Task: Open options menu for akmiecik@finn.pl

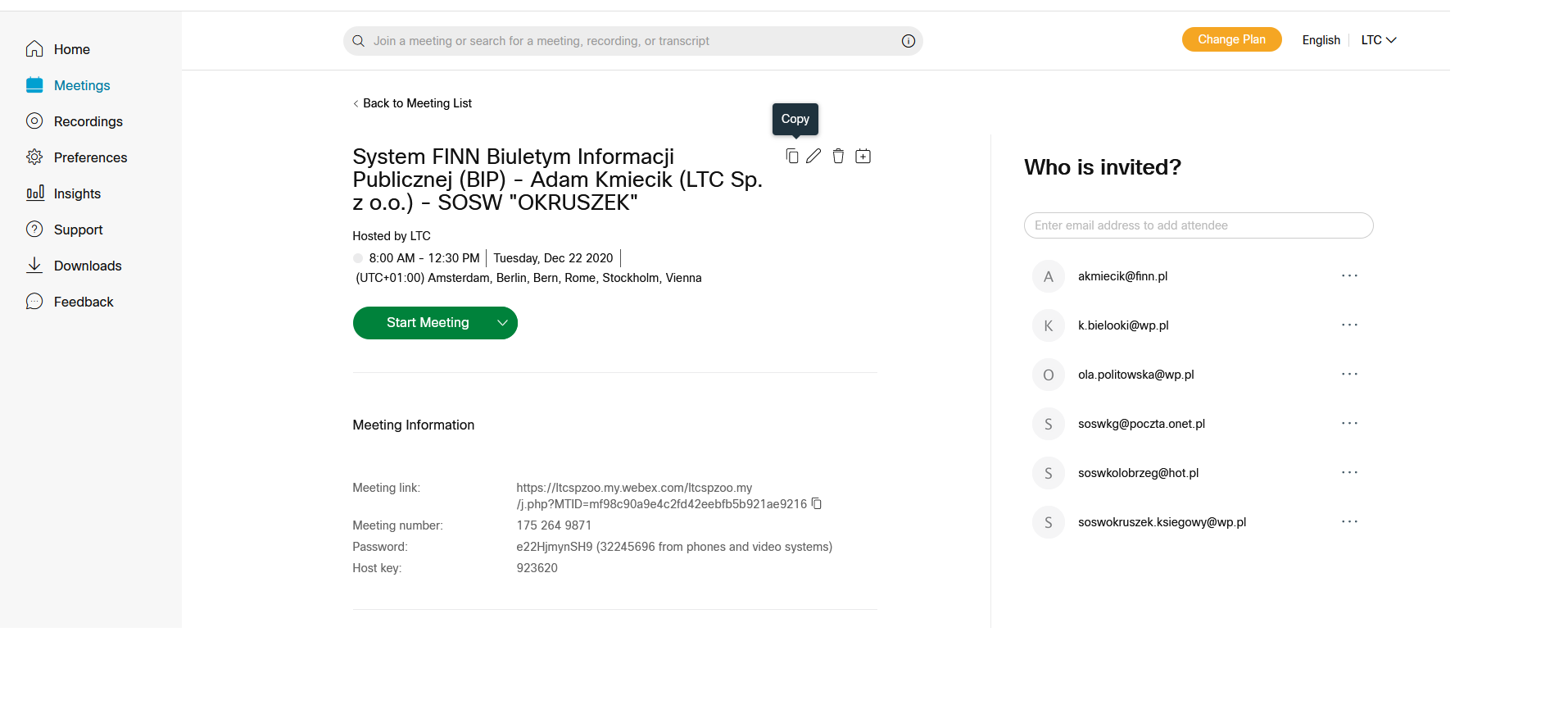Action: pos(1349,276)
